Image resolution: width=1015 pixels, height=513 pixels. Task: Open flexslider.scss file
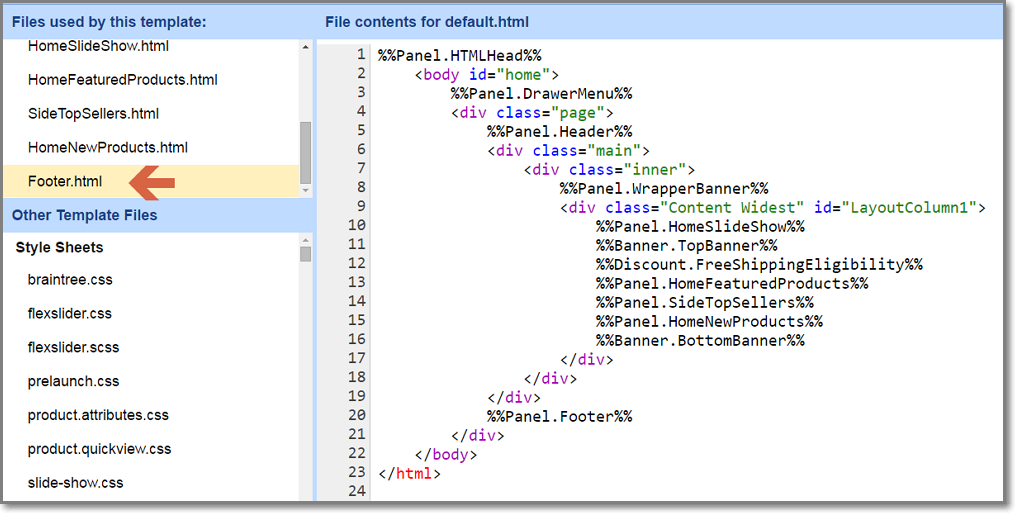click(x=72, y=348)
